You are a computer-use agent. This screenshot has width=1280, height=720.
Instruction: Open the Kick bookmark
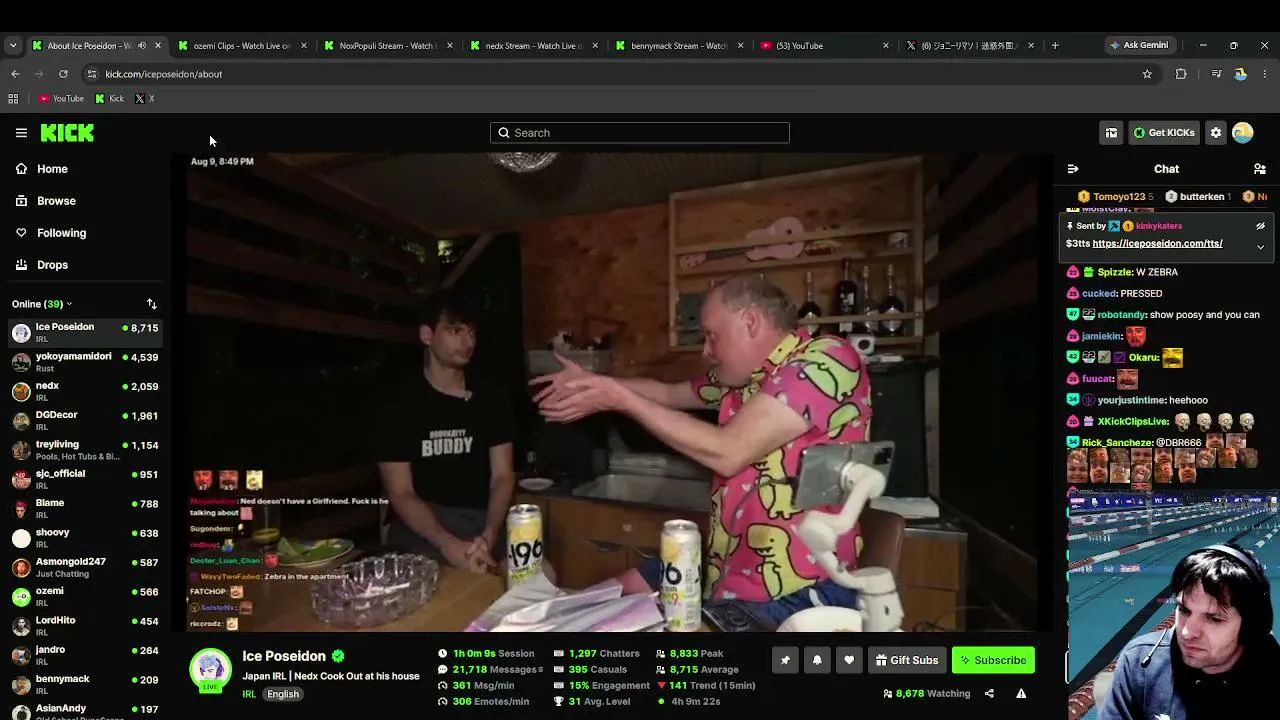click(110, 98)
